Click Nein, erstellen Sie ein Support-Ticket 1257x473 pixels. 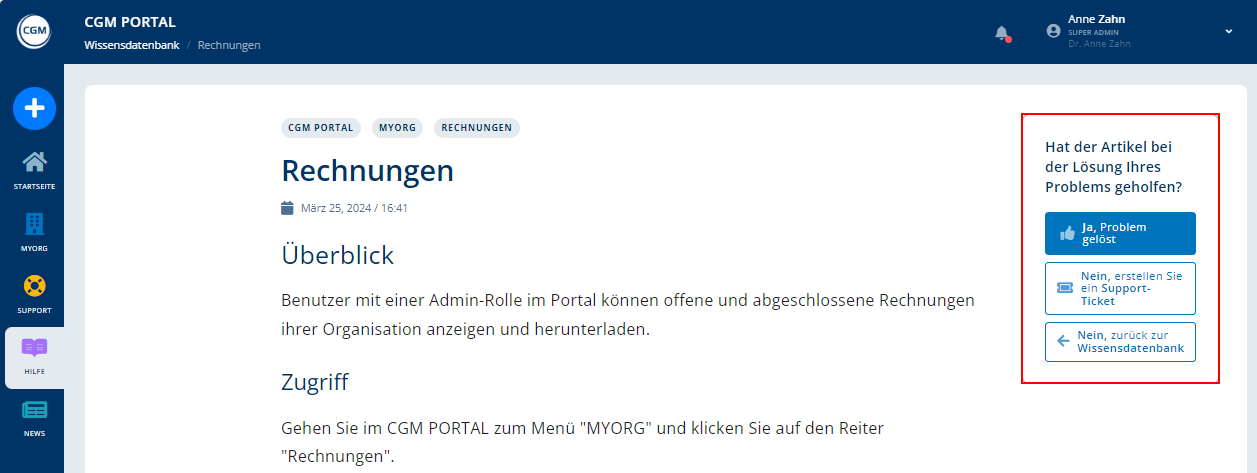[x=1120, y=288]
